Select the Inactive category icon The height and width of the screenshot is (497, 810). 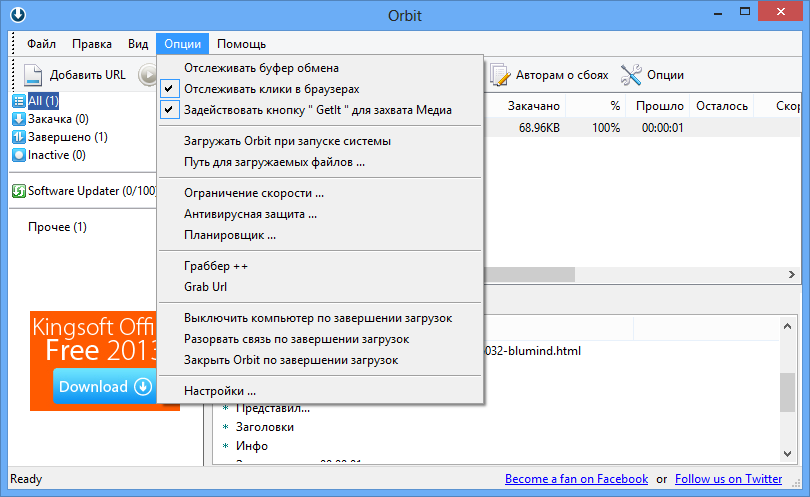click(x=19, y=155)
